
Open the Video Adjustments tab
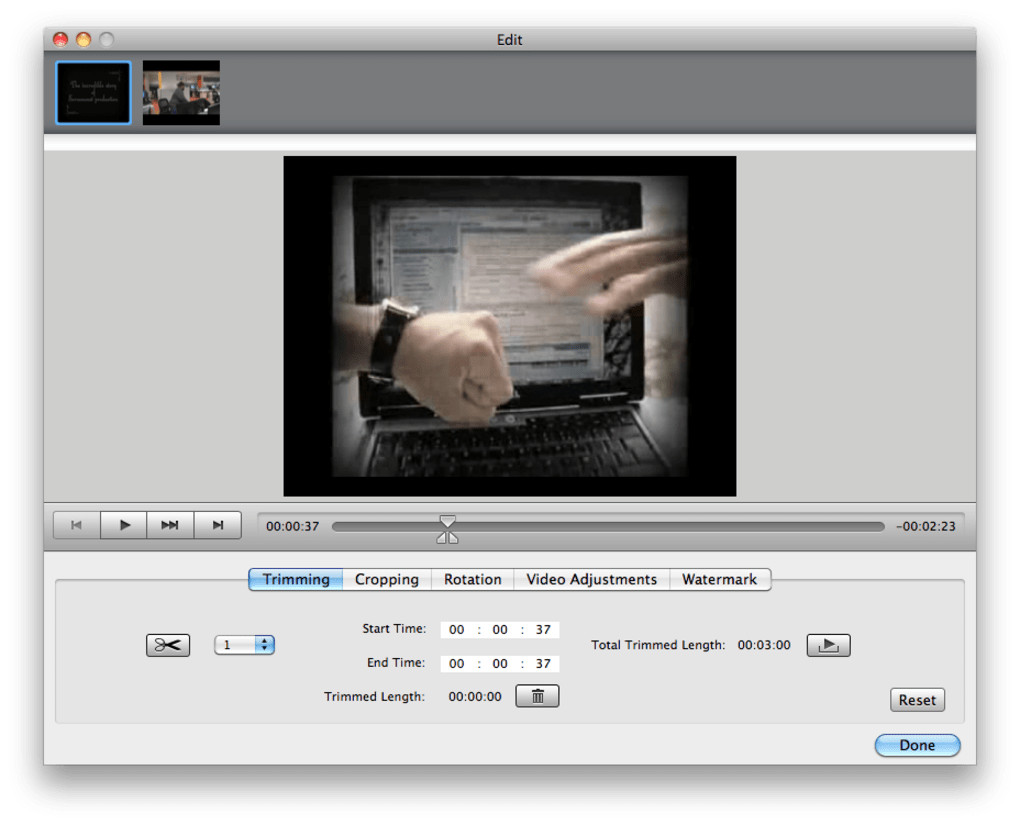pyautogui.click(x=591, y=579)
